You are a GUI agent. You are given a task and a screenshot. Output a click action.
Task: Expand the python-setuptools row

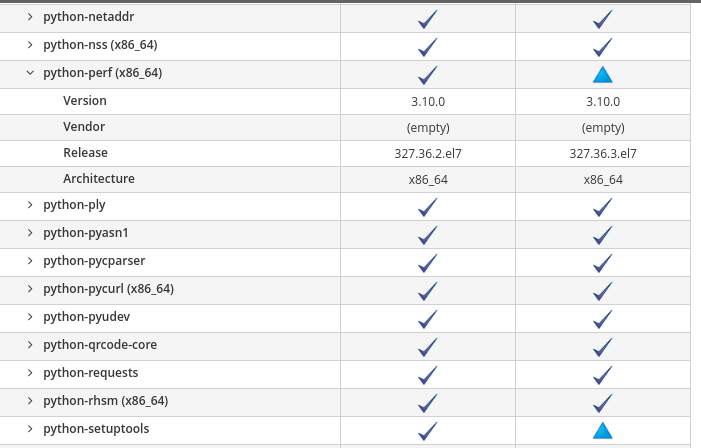click(x=30, y=428)
